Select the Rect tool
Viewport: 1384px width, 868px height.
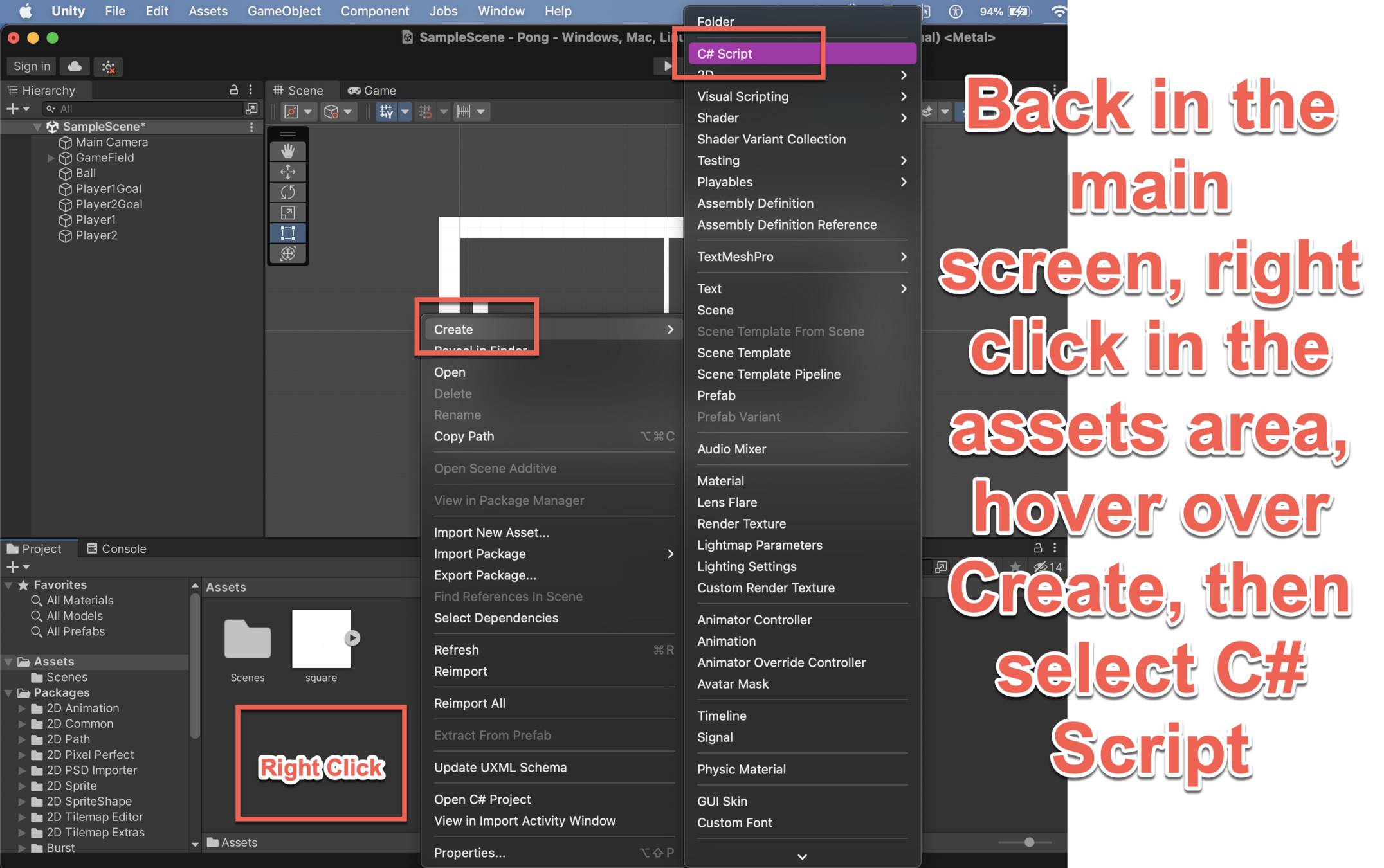click(x=287, y=233)
